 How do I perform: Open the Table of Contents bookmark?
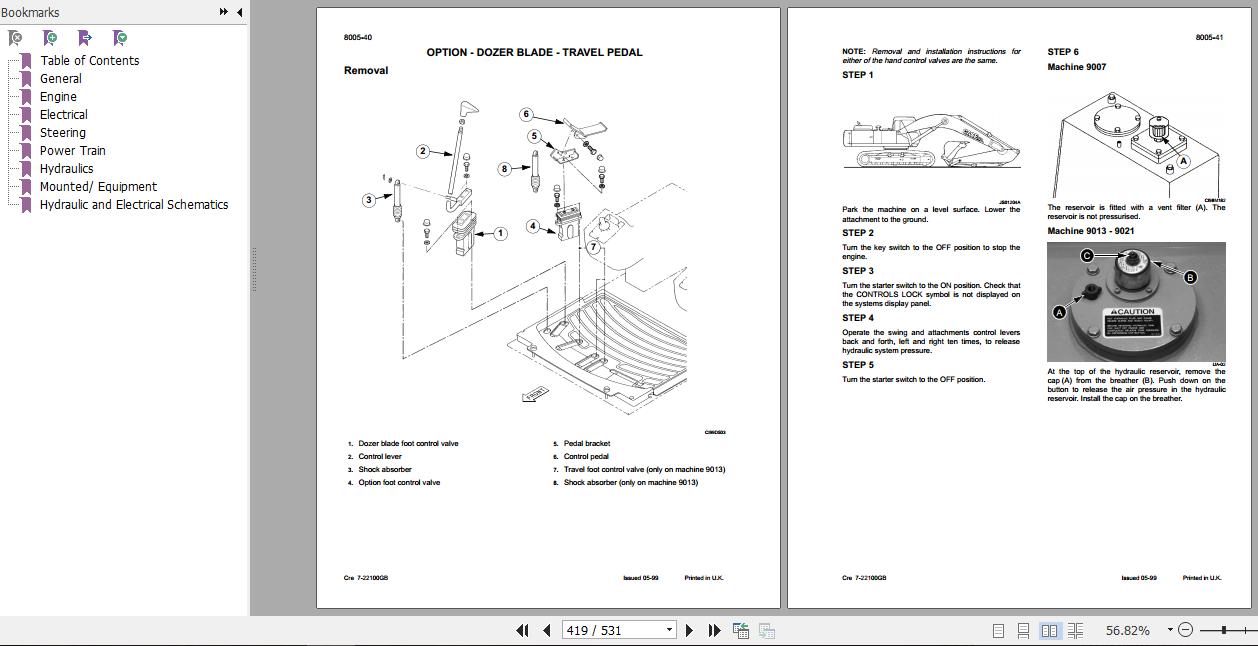click(x=91, y=60)
